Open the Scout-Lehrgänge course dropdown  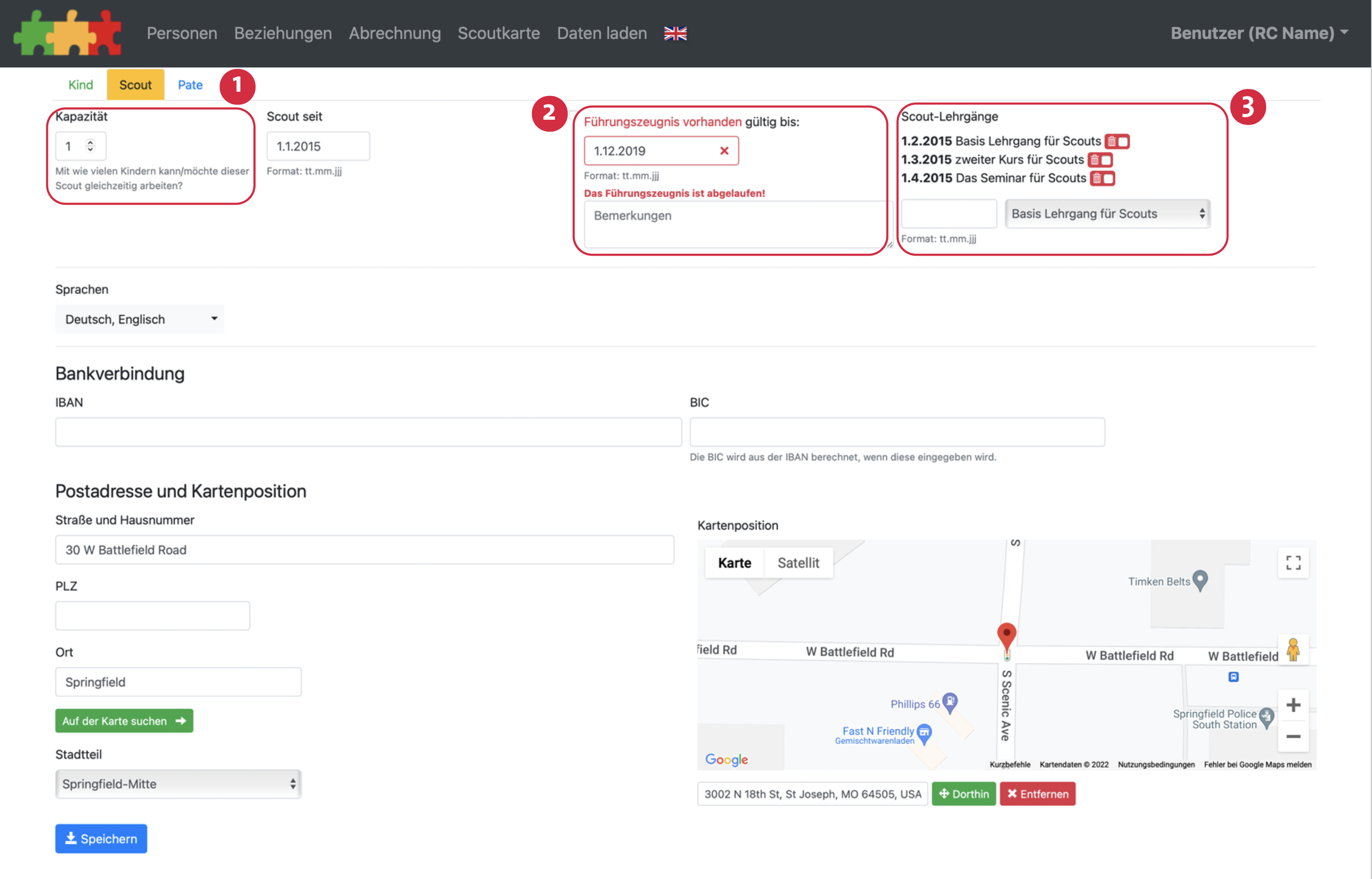point(1106,214)
